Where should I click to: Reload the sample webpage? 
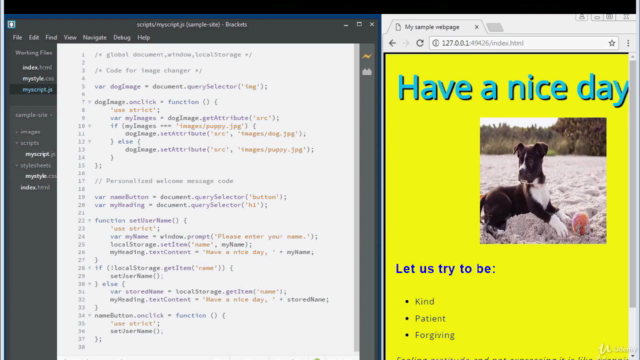pos(420,43)
